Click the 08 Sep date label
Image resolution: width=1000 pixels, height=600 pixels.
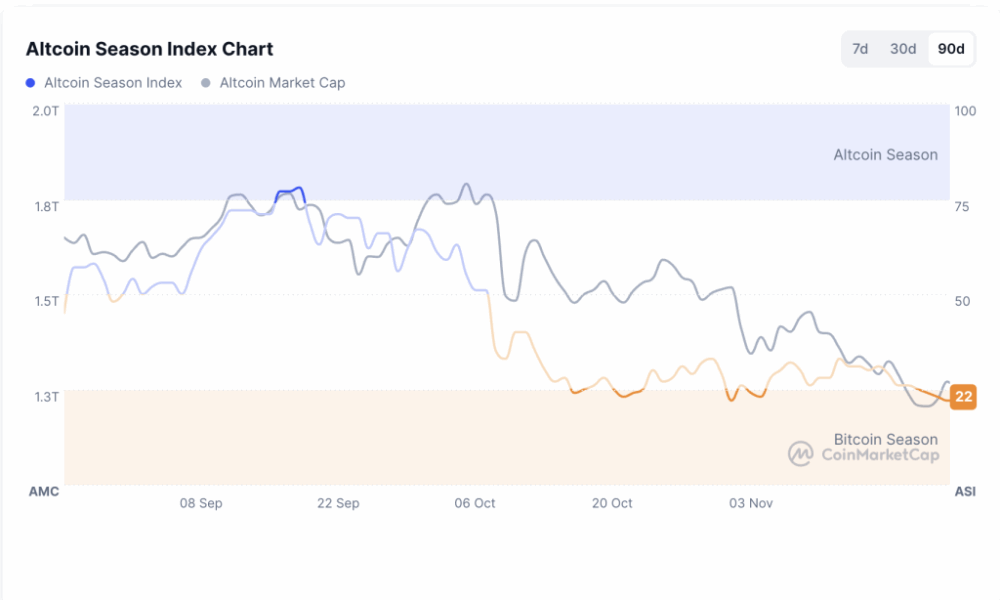click(201, 503)
